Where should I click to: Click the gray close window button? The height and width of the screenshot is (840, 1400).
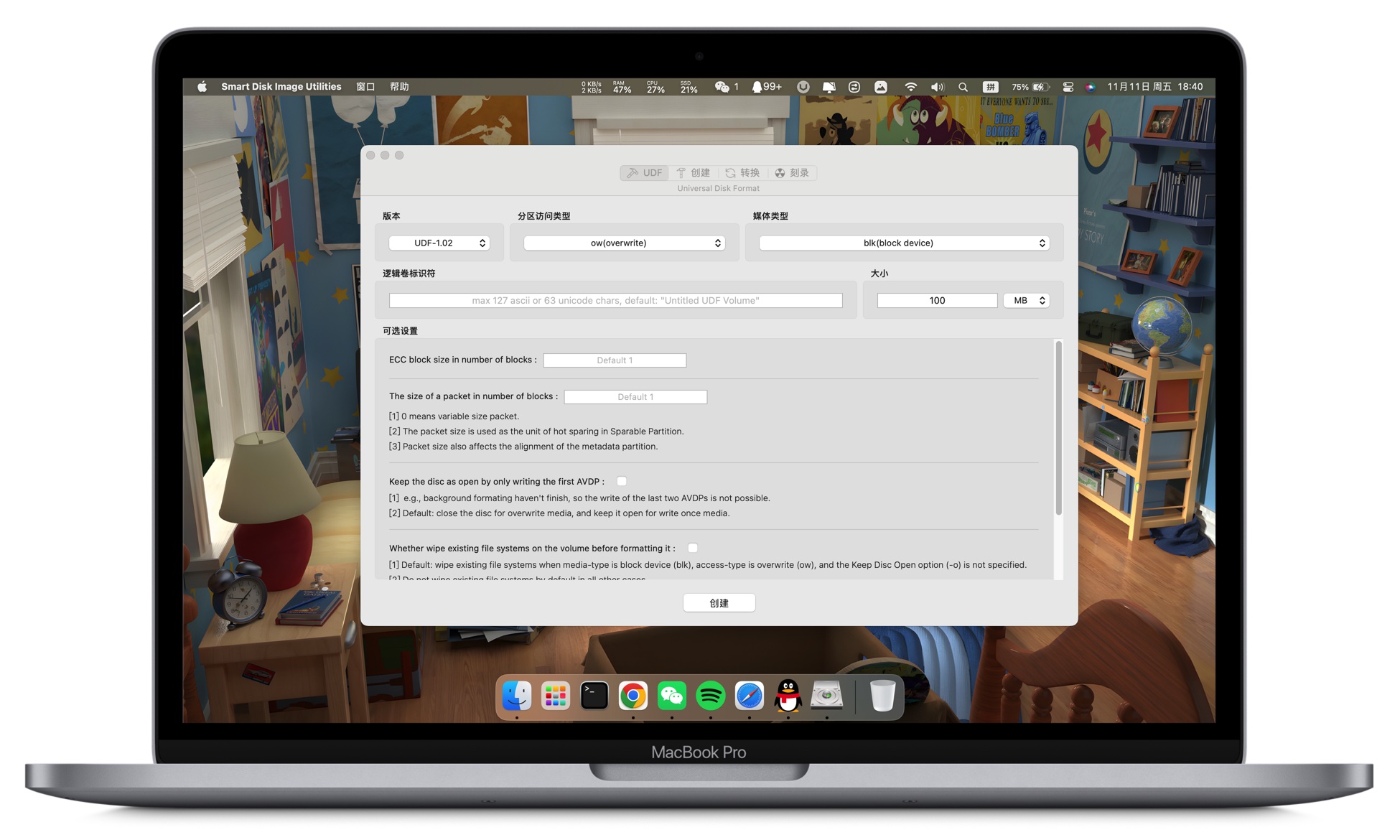[x=370, y=155]
